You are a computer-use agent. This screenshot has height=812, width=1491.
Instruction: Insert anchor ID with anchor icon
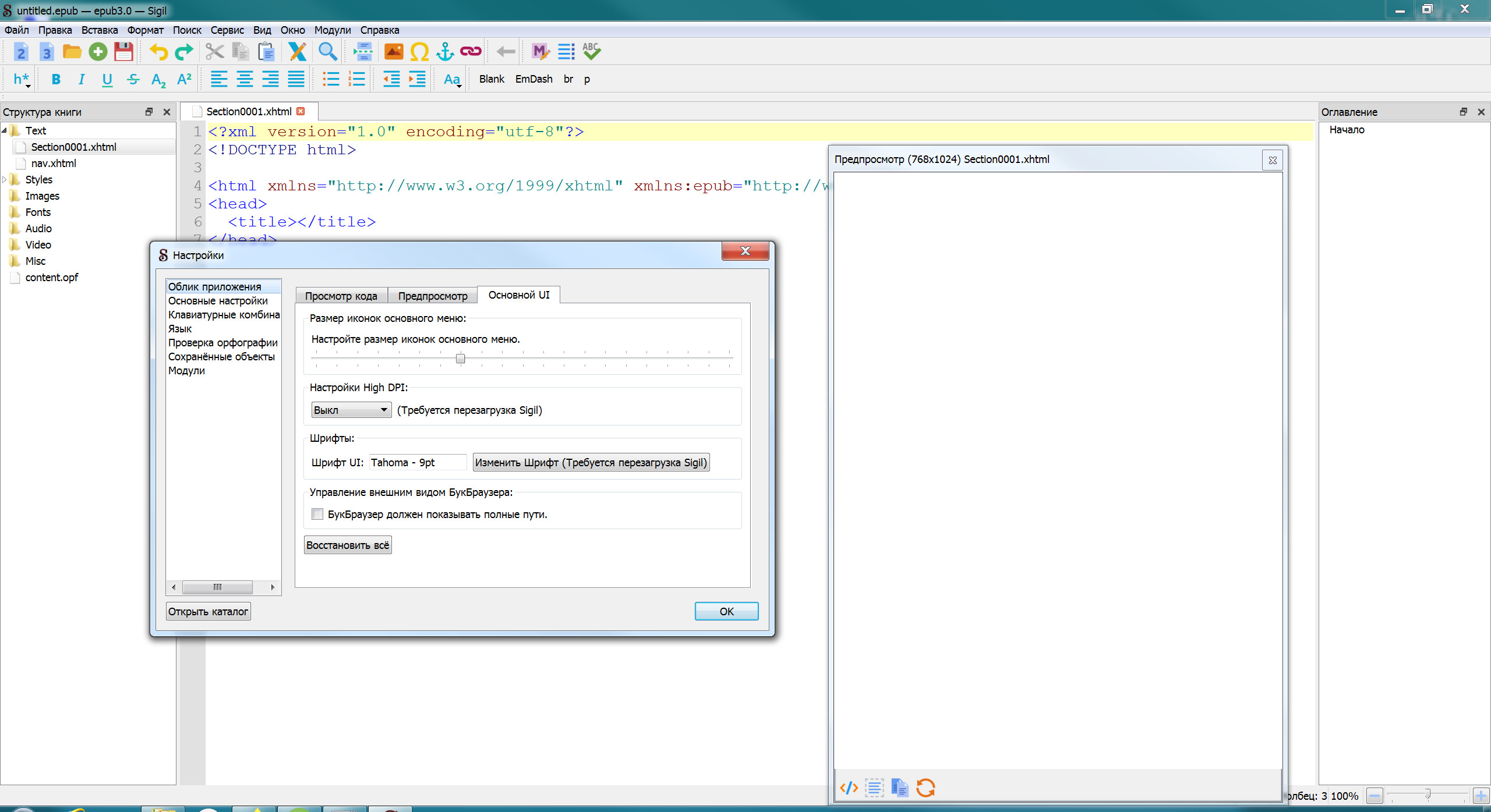[445, 52]
